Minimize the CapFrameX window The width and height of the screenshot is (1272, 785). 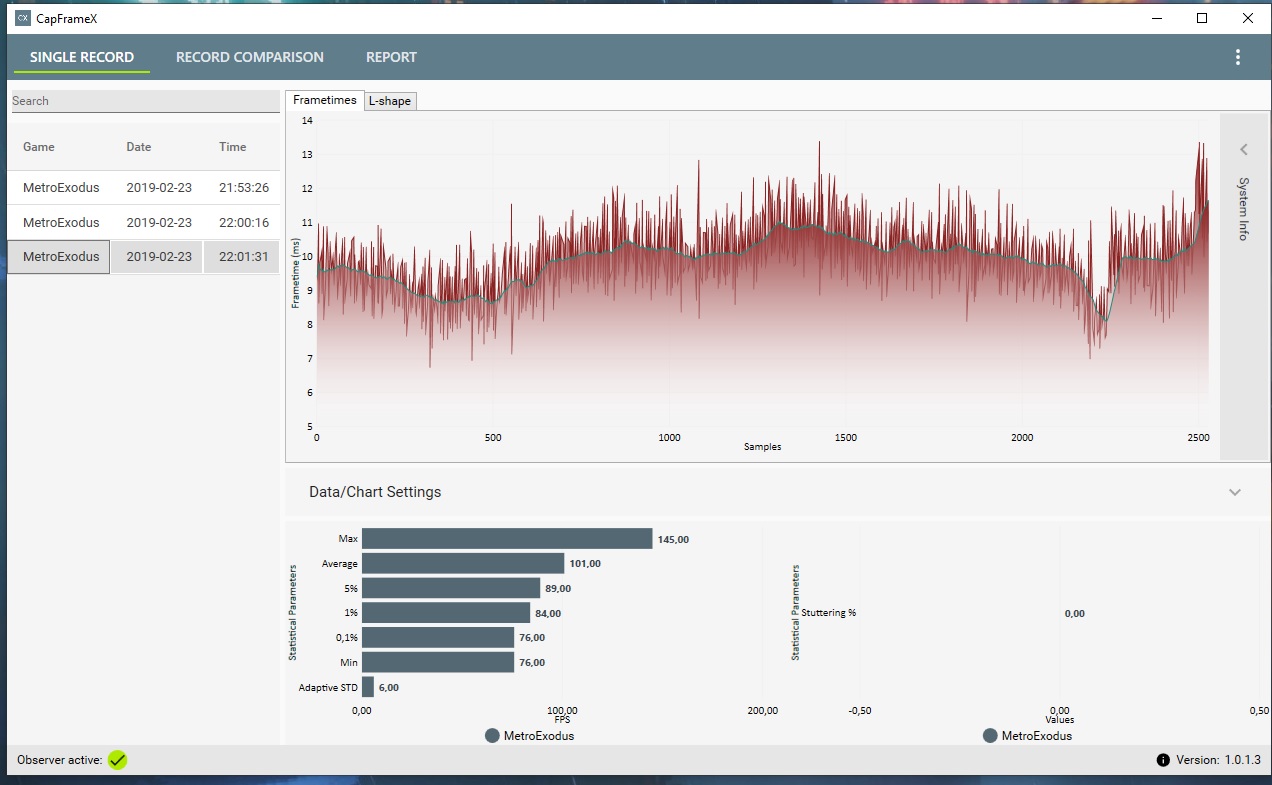click(1157, 18)
